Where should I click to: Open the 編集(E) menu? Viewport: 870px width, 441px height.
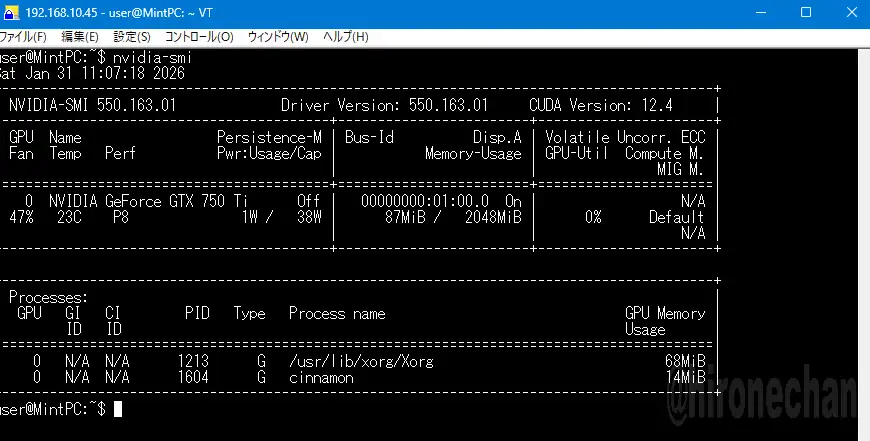pyautogui.click(x=79, y=37)
